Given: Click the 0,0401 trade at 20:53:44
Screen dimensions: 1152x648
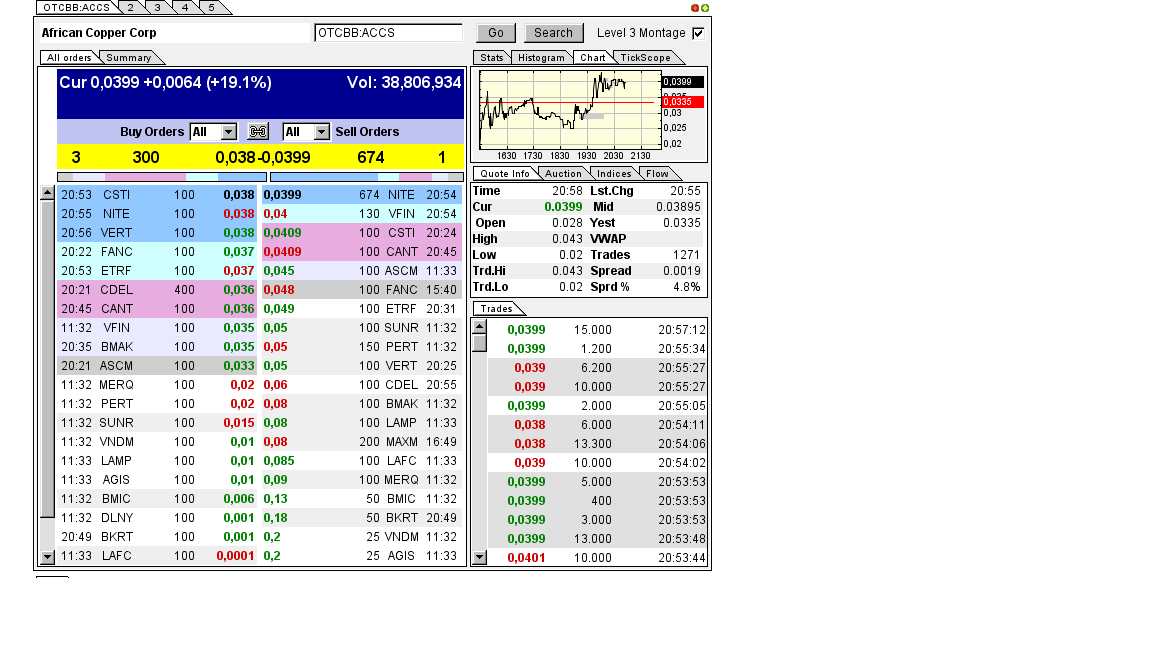Looking at the screenshot, I should coord(597,558).
